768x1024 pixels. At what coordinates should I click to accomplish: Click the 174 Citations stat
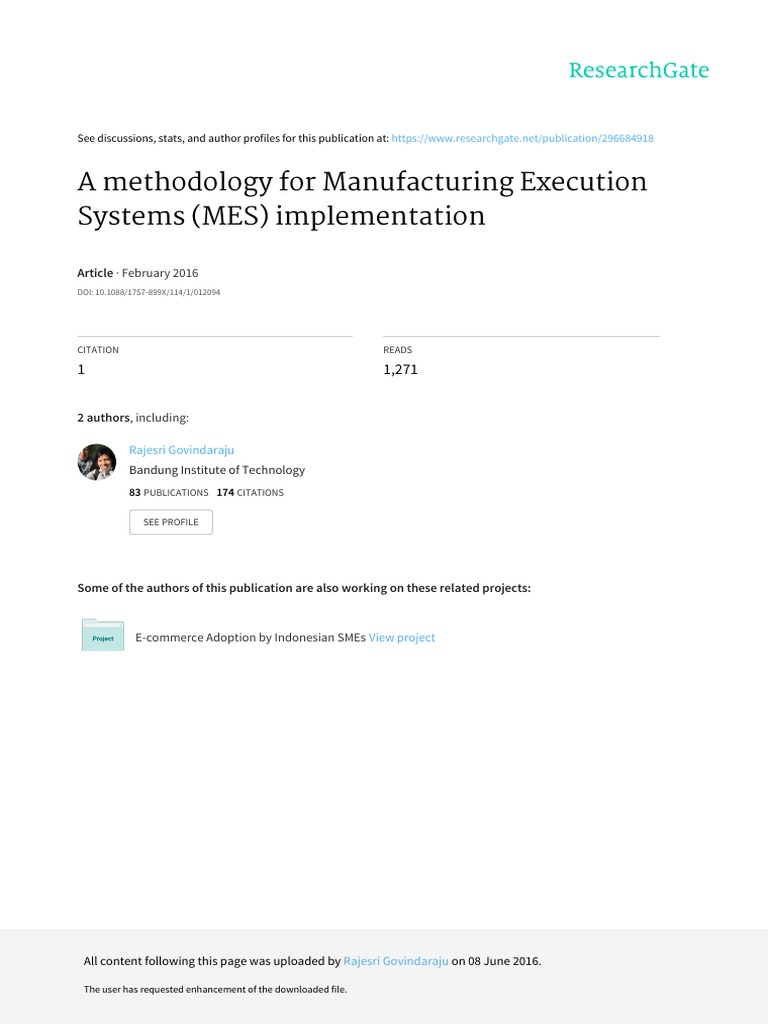(x=250, y=493)
